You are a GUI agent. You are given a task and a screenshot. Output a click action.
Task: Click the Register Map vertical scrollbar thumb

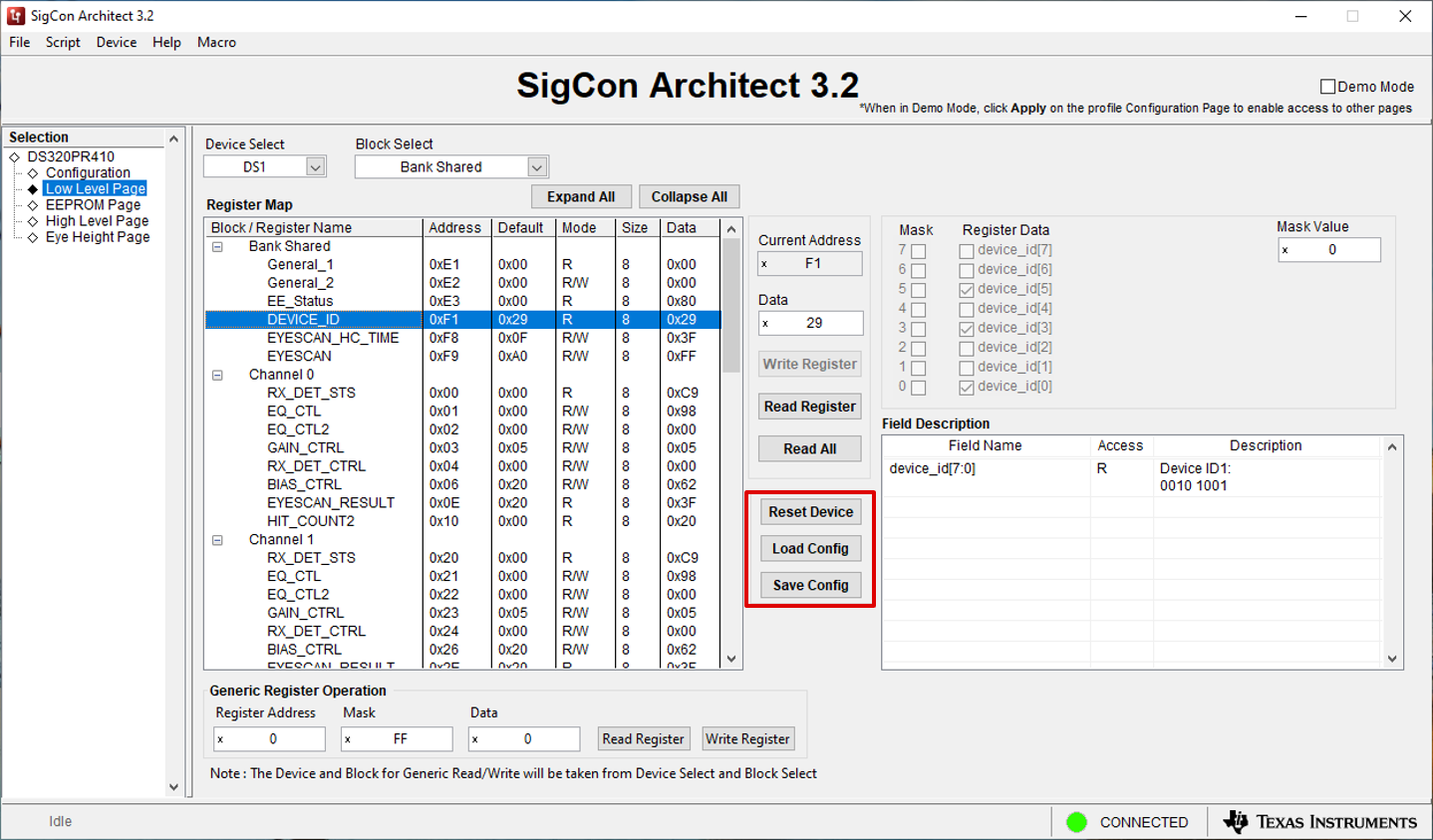tap(731, 306)
